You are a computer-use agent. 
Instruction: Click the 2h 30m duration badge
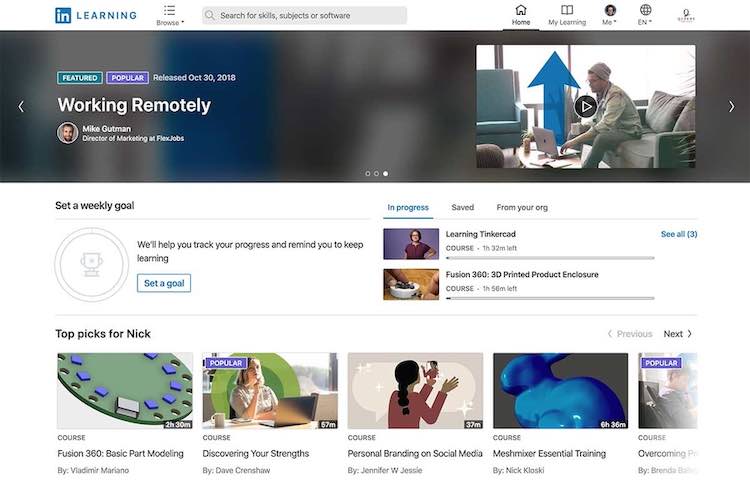(x=178, y=424)
